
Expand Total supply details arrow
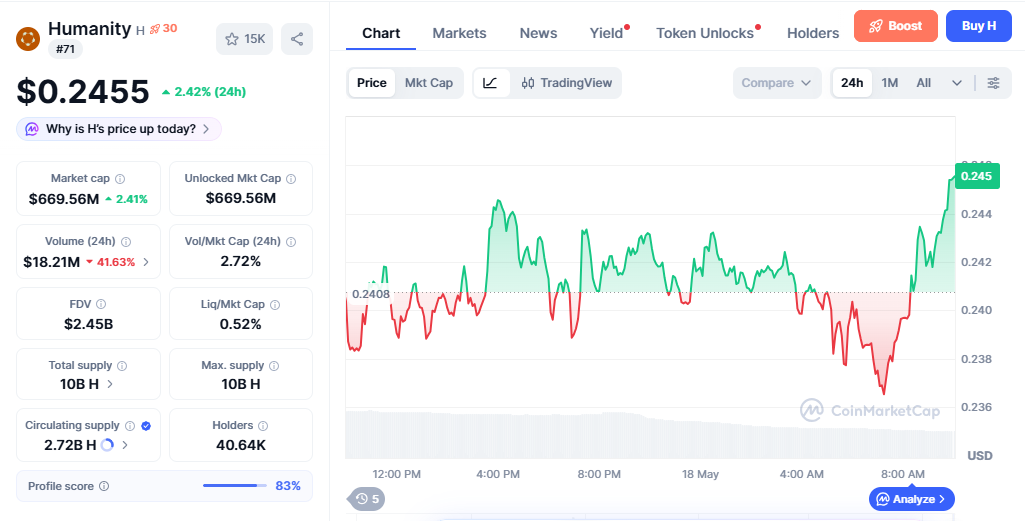click(x=110, y=384)
